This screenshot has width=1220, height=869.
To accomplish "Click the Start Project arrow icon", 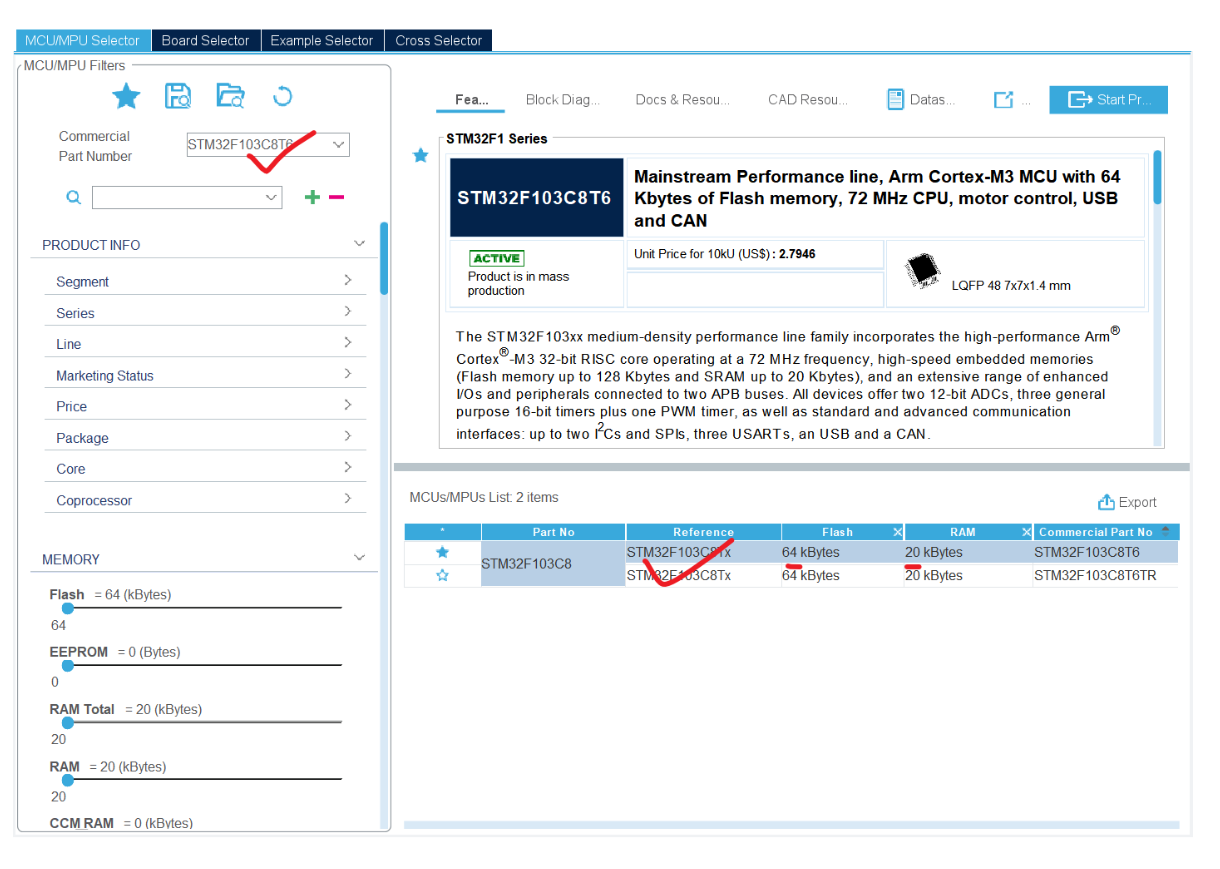I will tap(1080, 99).
